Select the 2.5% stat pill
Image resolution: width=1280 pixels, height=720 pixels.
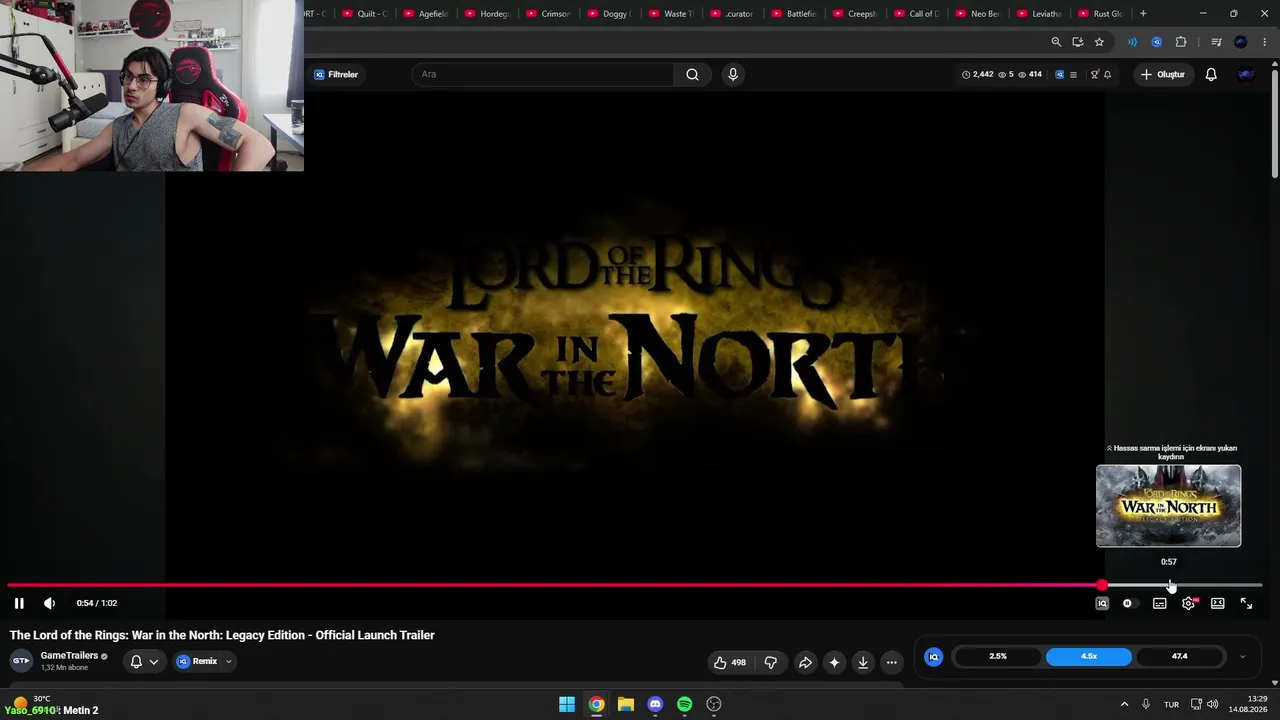click(x=998, y=657)
